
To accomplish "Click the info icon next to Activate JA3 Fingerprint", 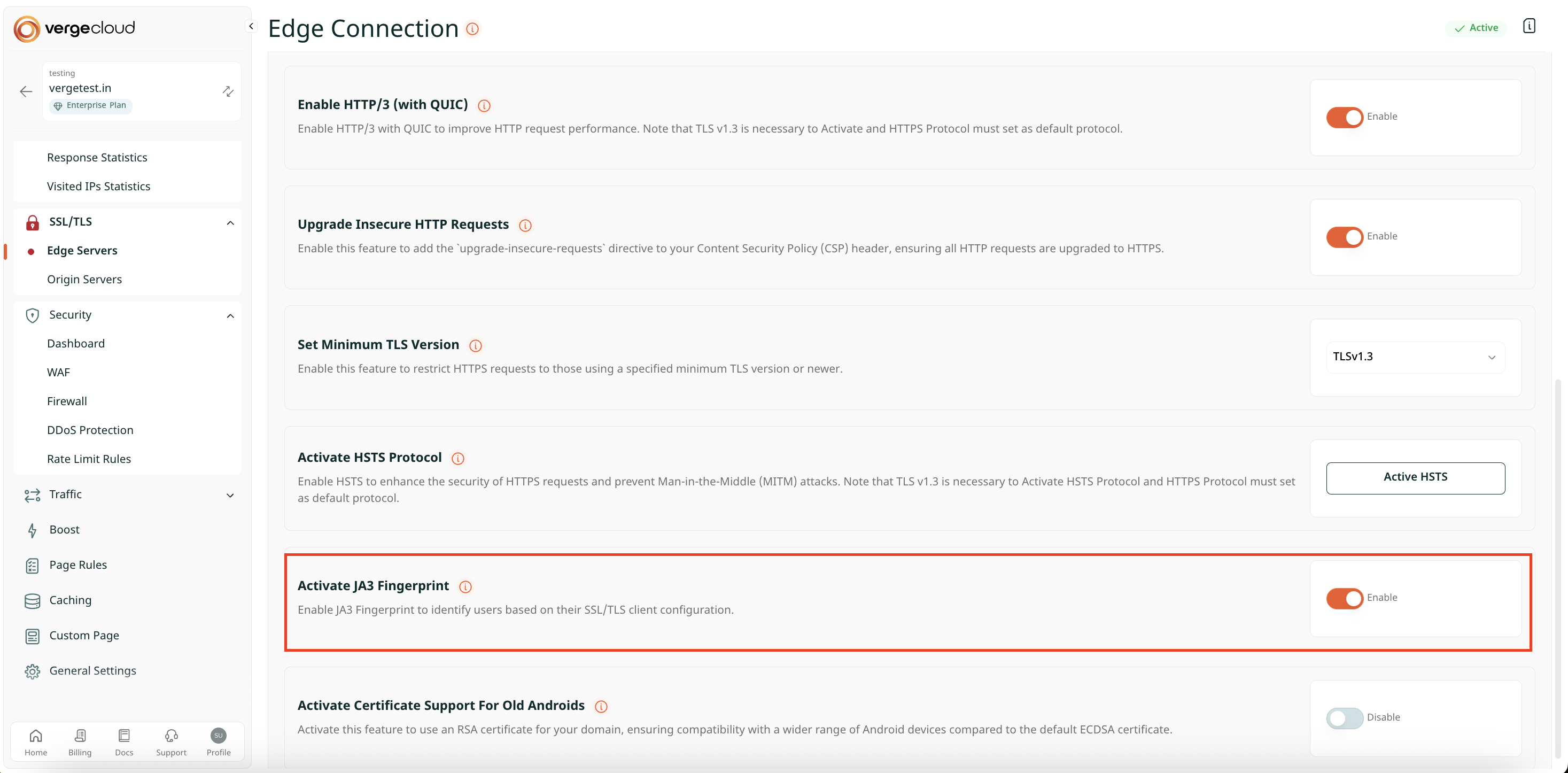I will point(465,586).
